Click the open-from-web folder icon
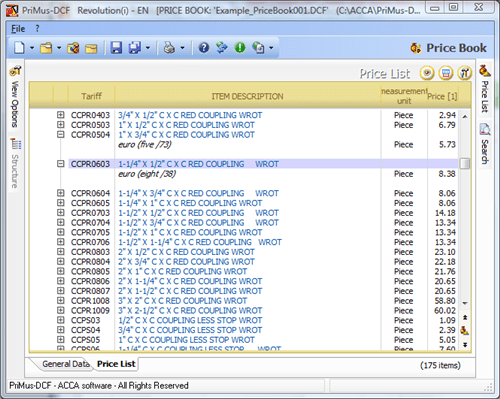 coord(73,48)
